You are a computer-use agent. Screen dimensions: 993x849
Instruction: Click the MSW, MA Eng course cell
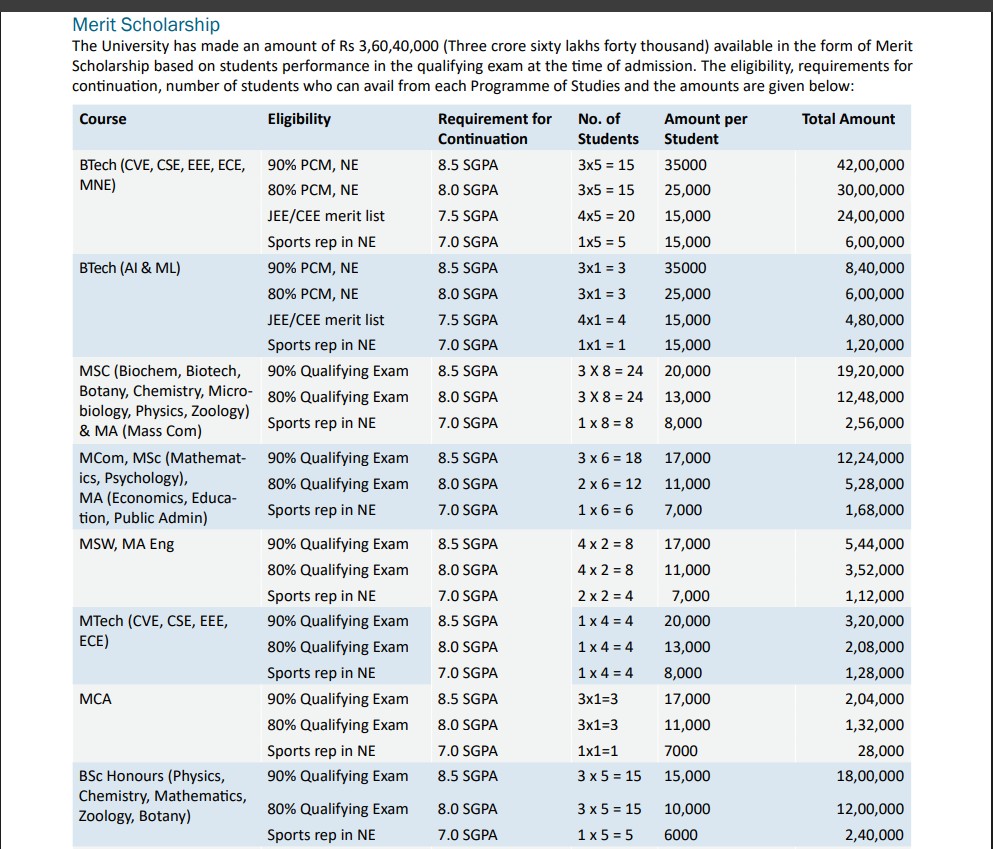(126, 544)
